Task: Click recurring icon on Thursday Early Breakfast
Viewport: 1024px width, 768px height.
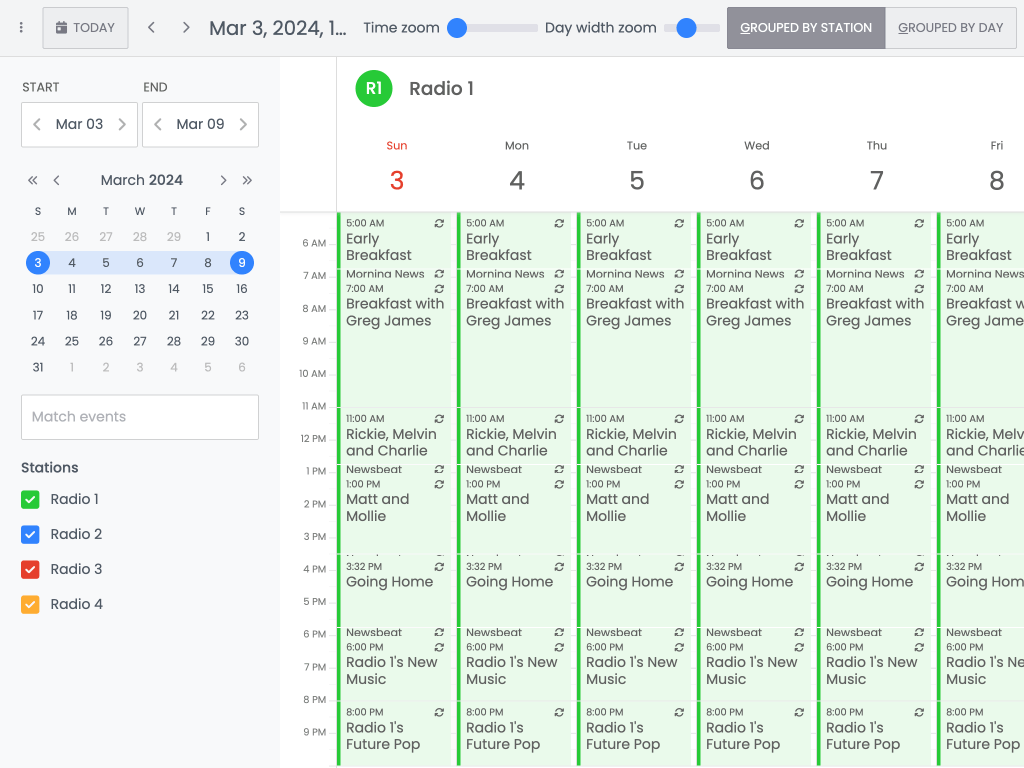Action: coord(919,223)
